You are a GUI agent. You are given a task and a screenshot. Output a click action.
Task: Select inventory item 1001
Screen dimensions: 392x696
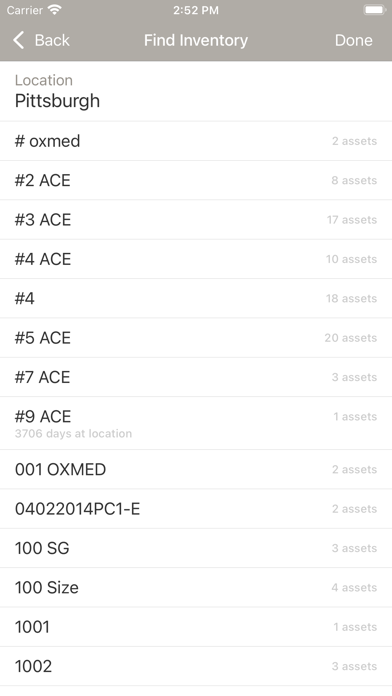(196, 627)
